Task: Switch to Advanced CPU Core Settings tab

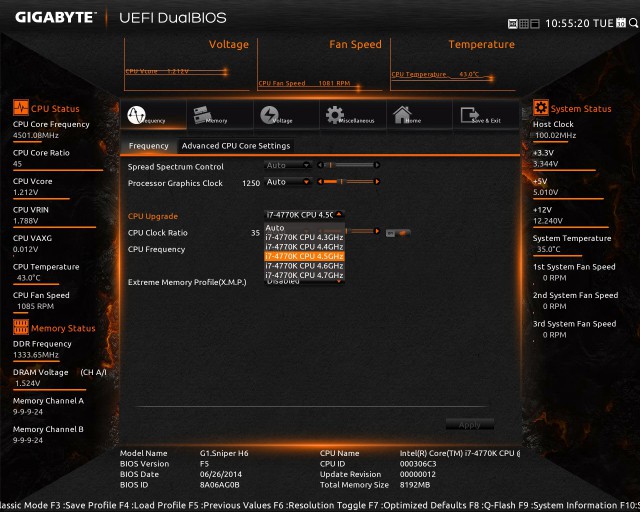Action: pyautogui.click(x=236, y=146)
